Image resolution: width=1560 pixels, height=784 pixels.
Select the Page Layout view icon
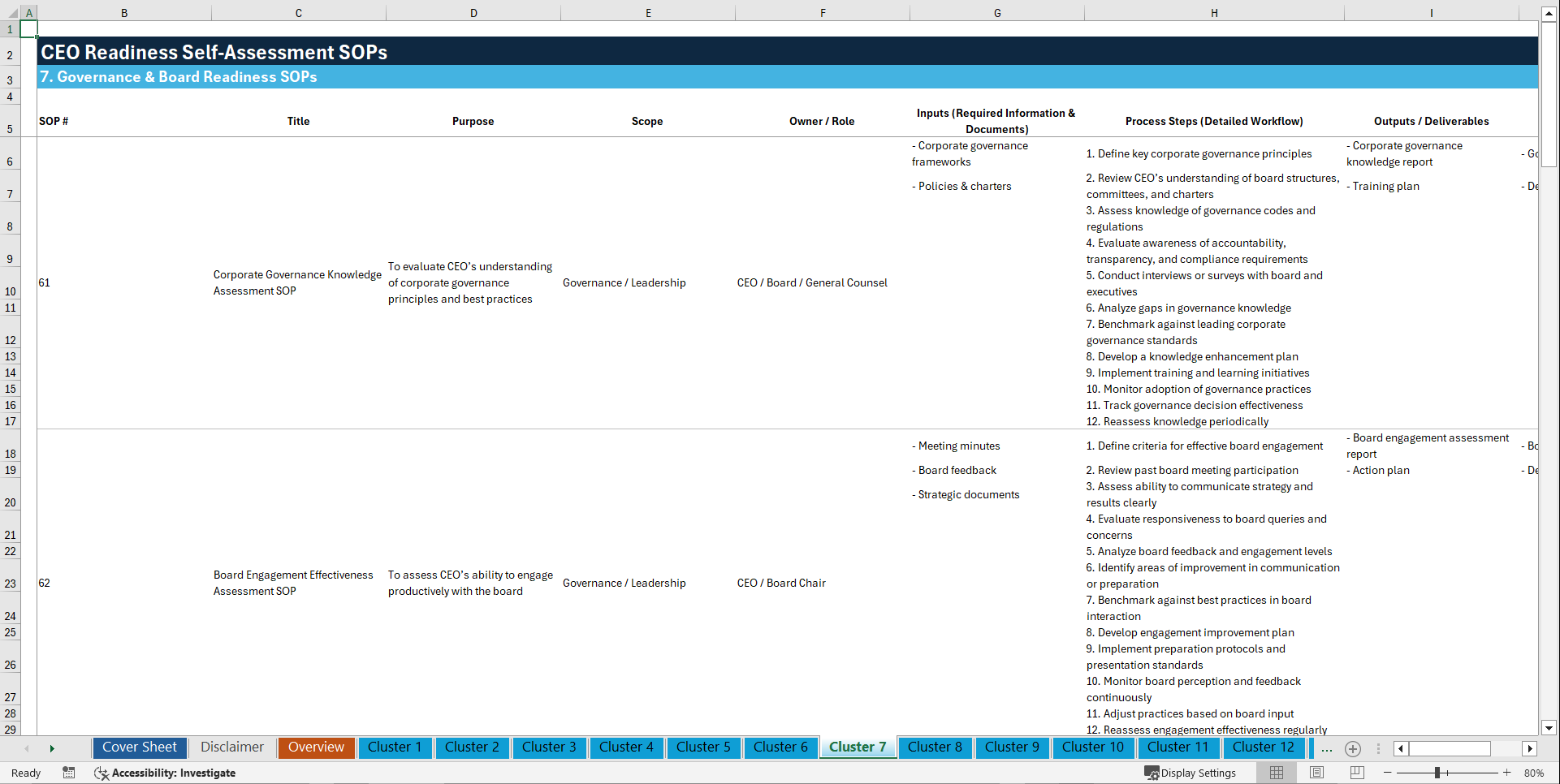1316,773
